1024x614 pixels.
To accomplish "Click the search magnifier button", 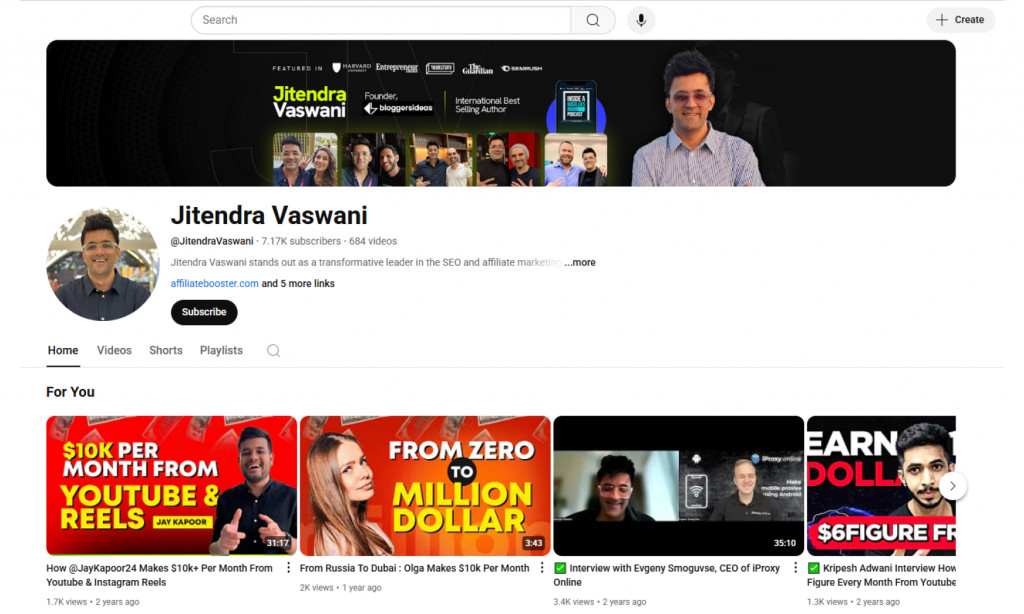I will point(592,20).
